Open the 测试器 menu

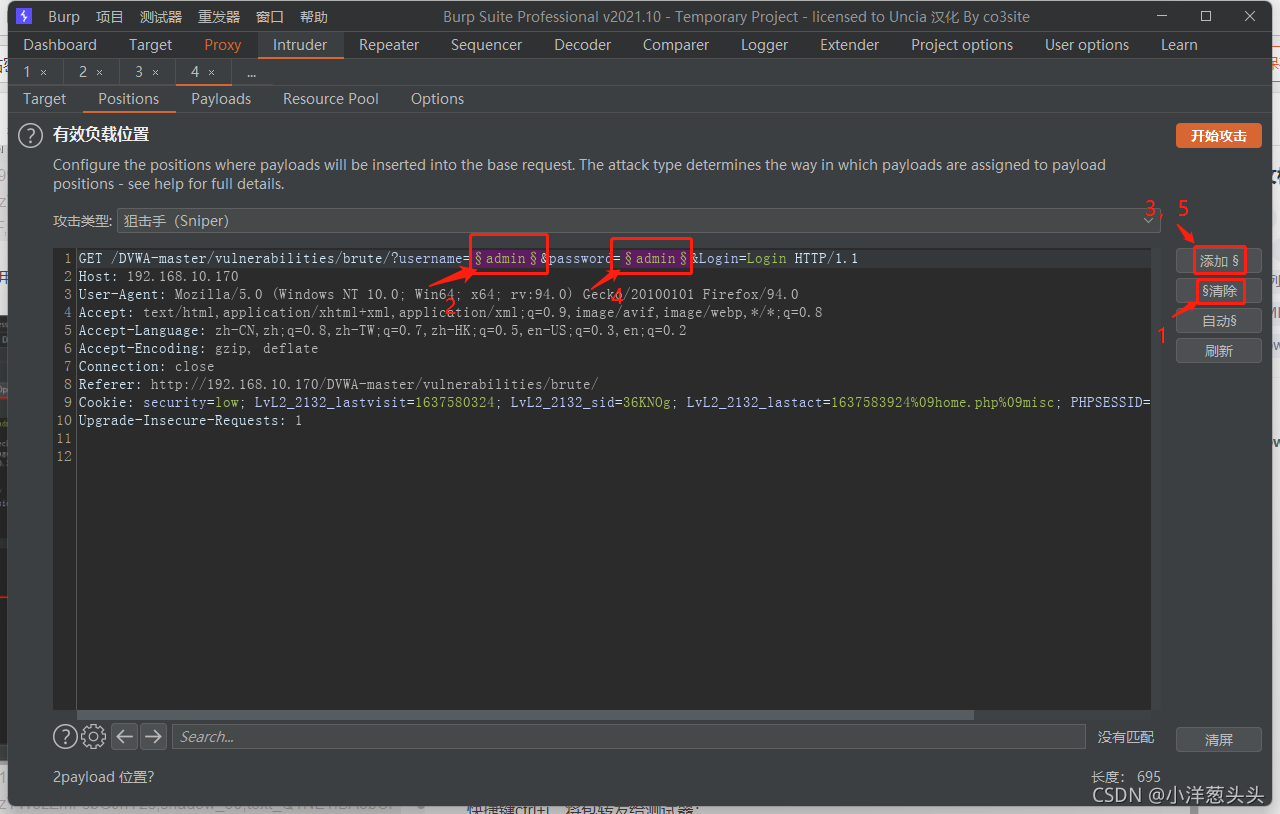pyautogui.click(x=161, y=17)
